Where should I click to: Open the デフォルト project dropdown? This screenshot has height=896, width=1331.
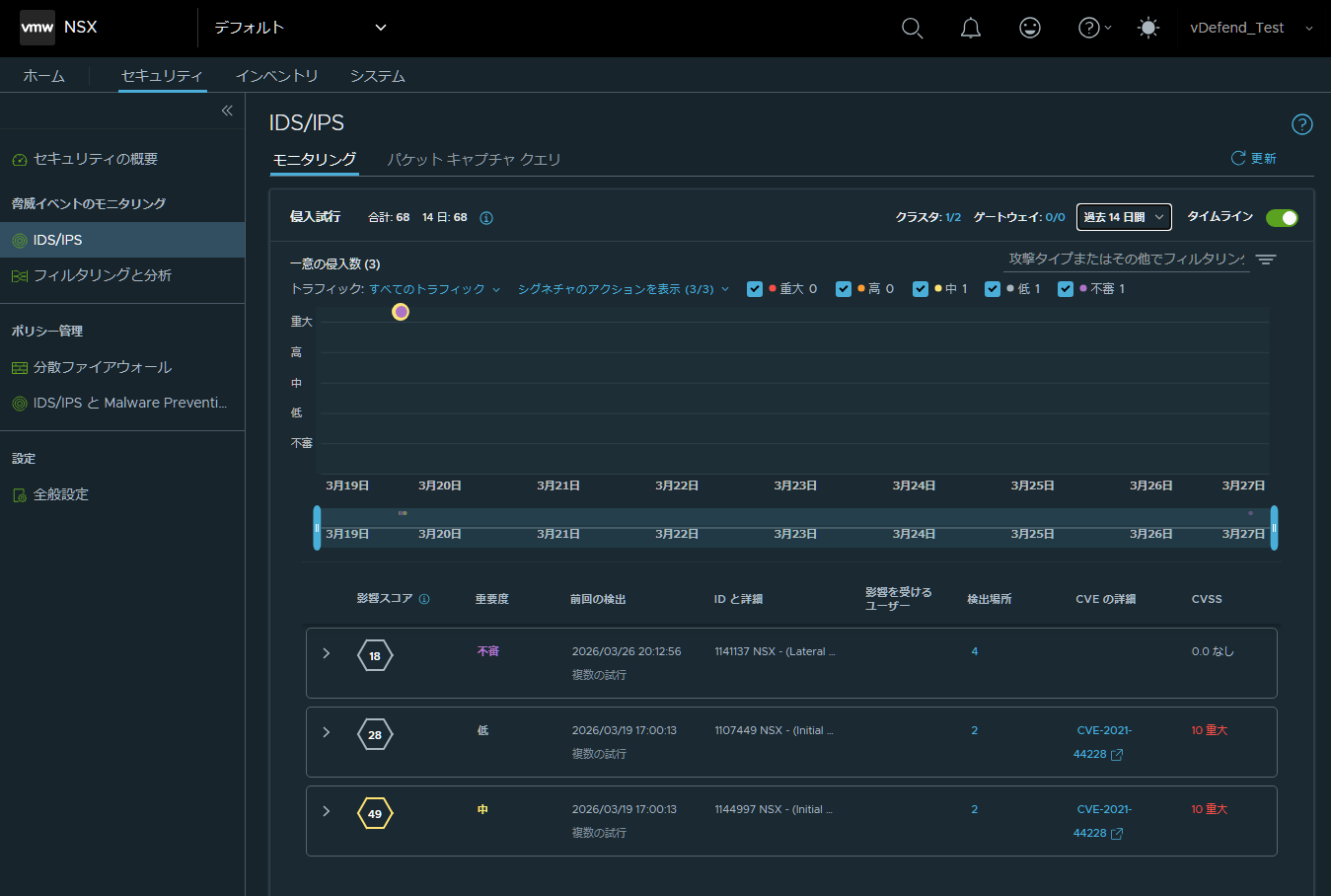click(300, 28)
